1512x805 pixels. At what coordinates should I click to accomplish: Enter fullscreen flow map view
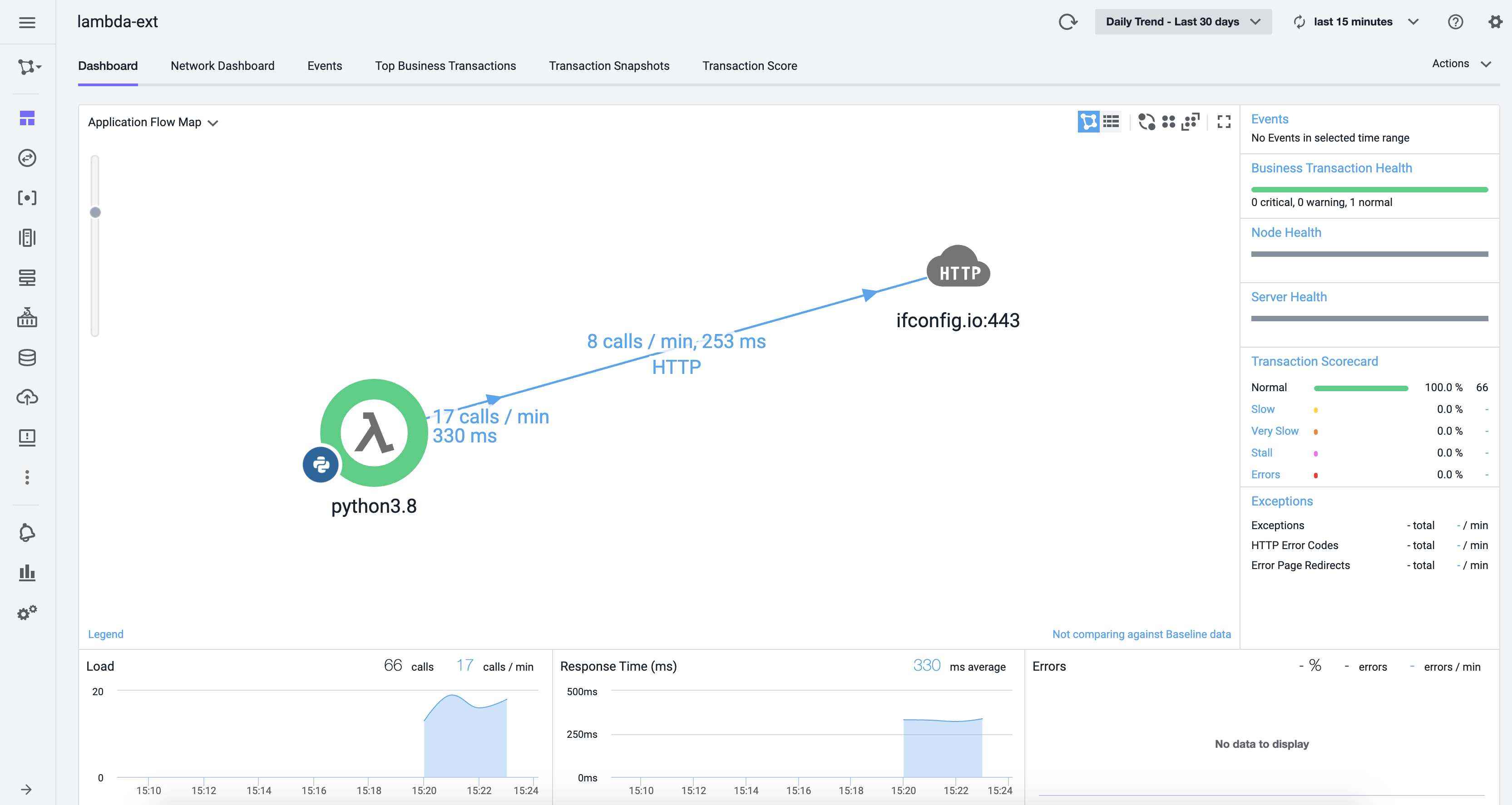click(1223, 122)
